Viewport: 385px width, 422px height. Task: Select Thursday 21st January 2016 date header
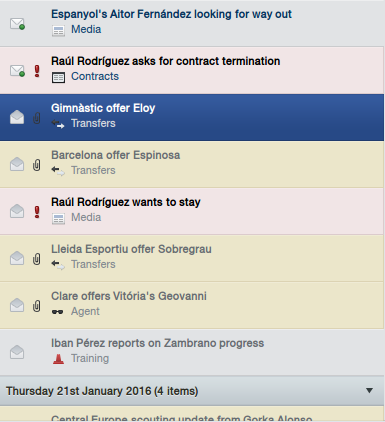[x=192, y=391]
